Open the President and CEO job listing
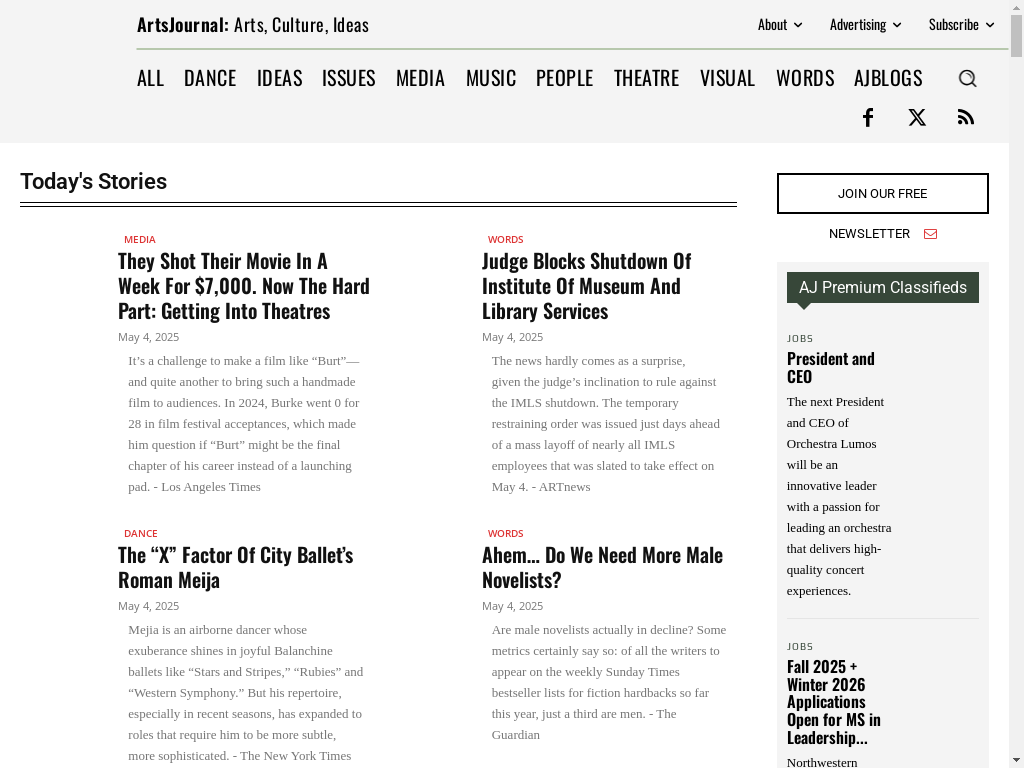The image size is (1024, 768). pyautogui.click(x=831, y=368)
